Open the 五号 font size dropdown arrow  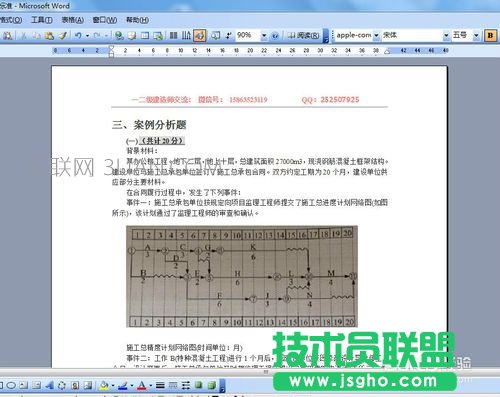pyautogui.click(x=476, y=35)
